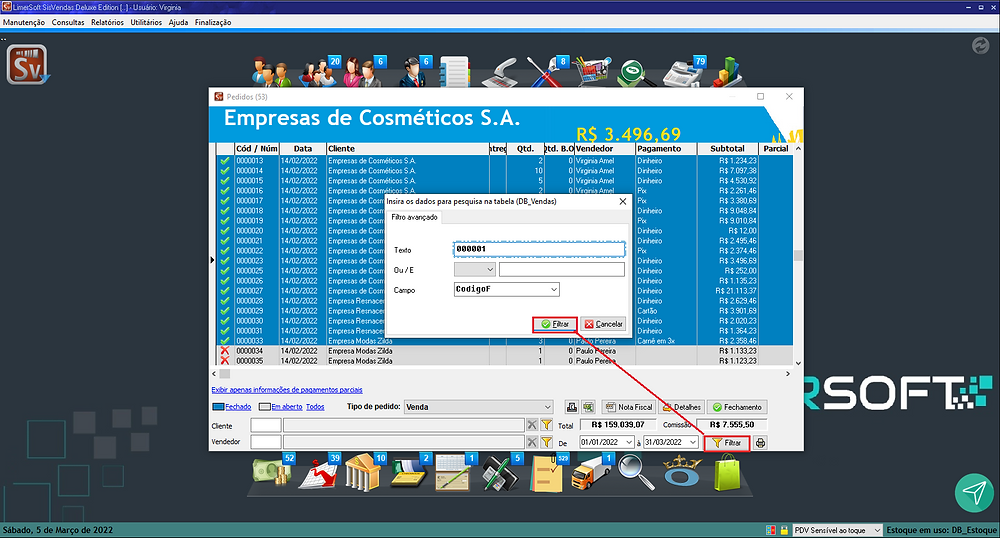The width and height of the screenshot is (1000, 538).
Task: Click the refresh sync icon at top right
Action: 980,46
